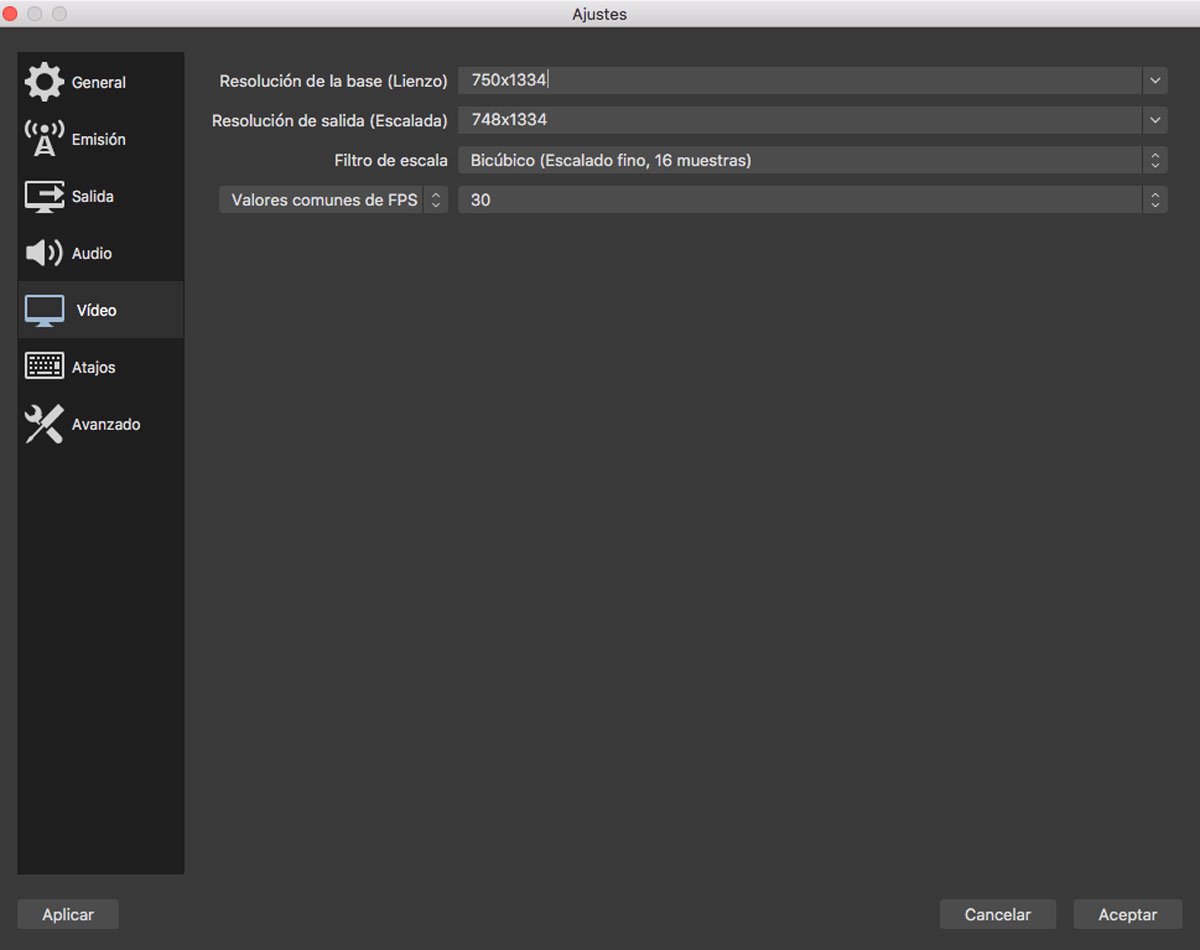Go to the Avanzado settings section
This screenshot has height=950, width=1200.
106,425
